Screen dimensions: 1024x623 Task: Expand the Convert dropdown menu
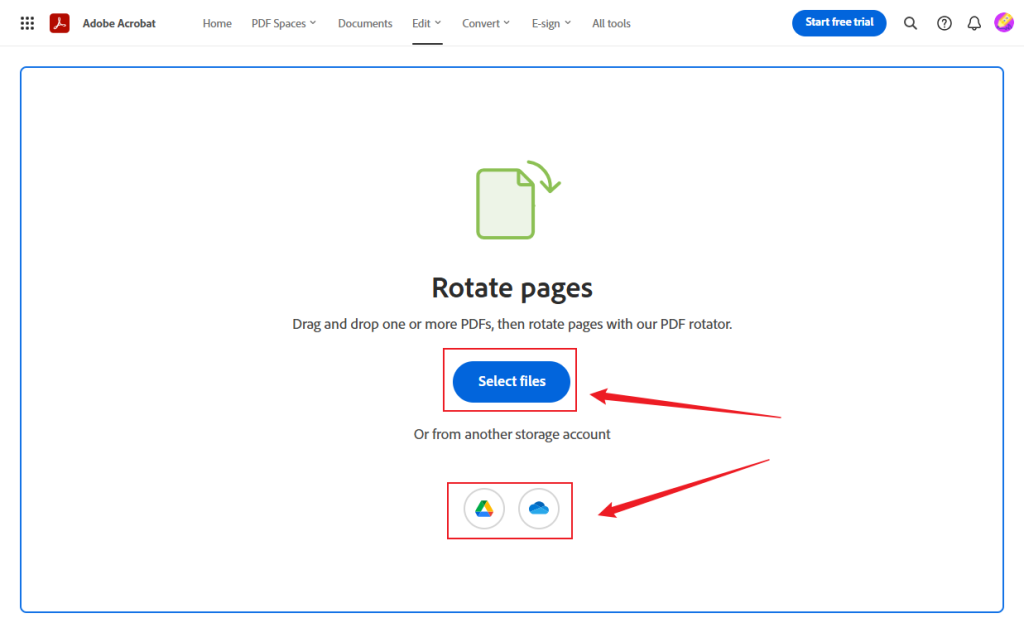pos(486,24)
